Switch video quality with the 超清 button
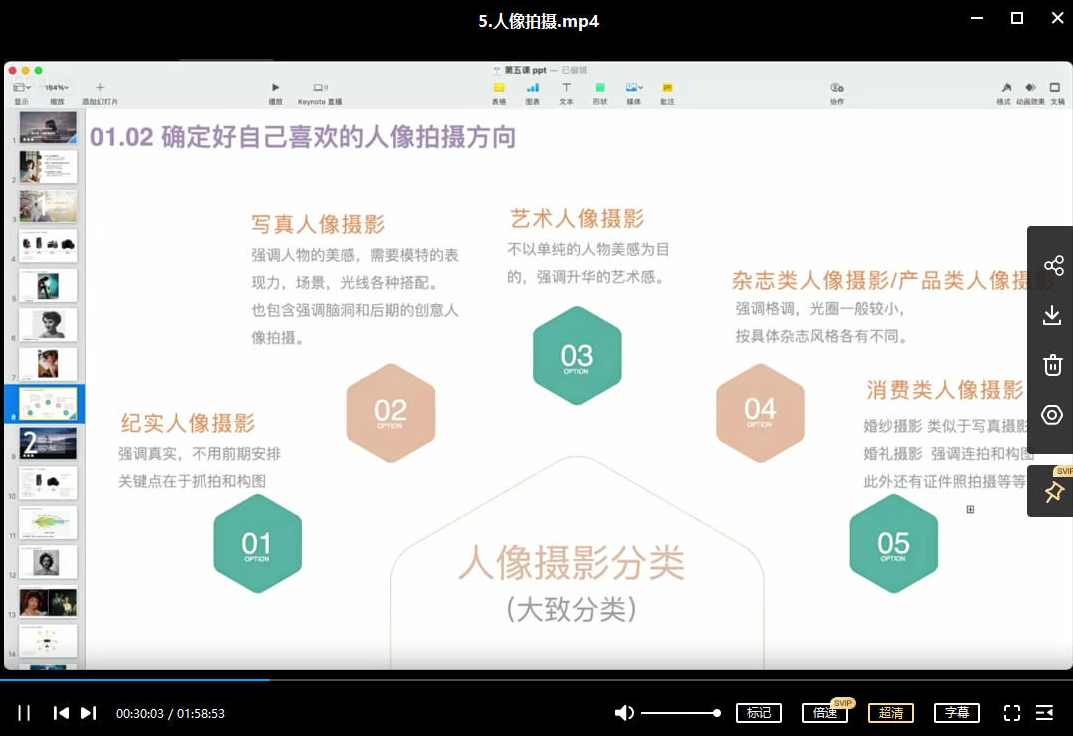The image size is (1073, 736). (x=890, y=712)
